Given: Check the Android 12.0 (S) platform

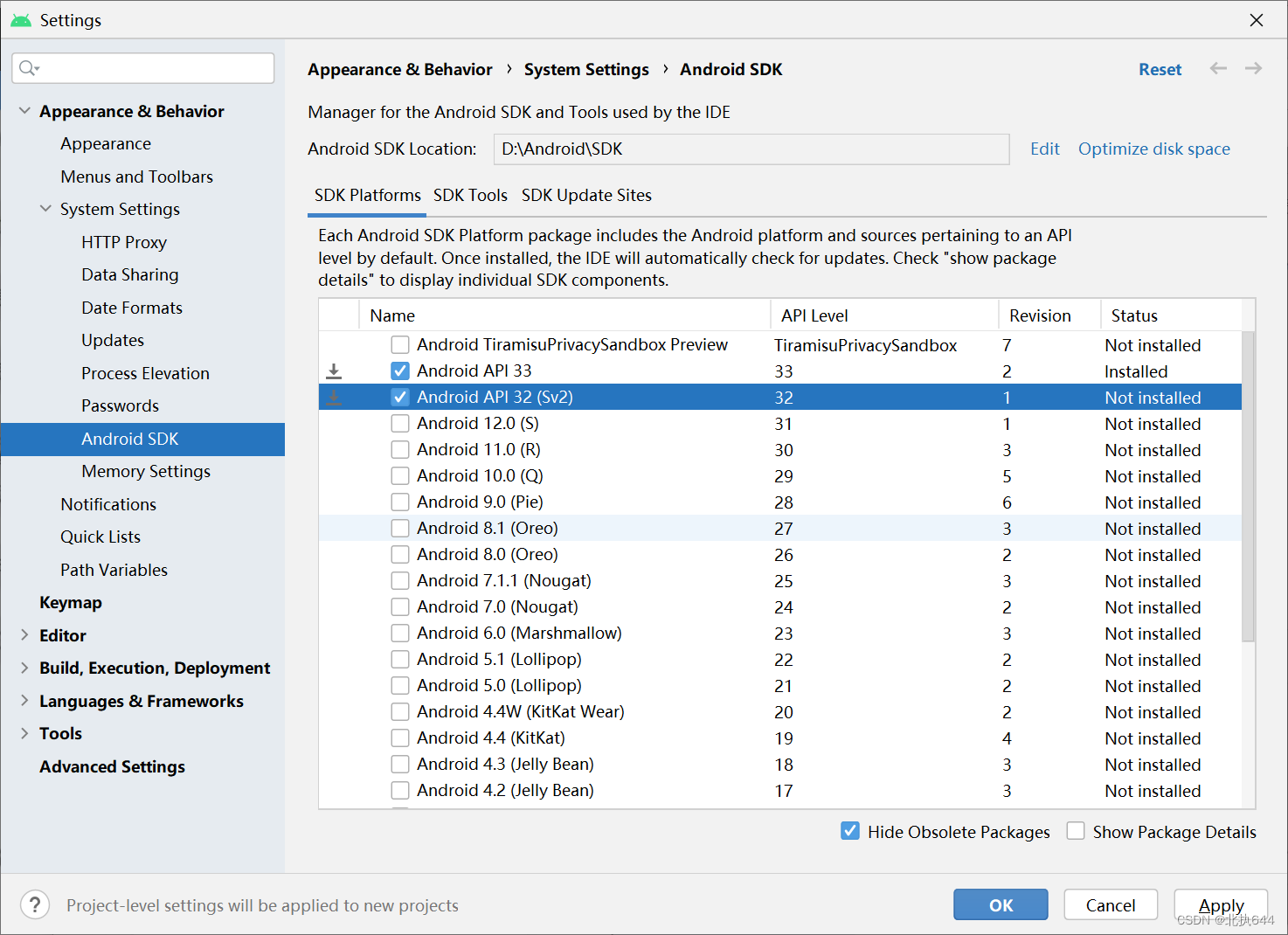Looking at the screenshot, I should point(400,424).
